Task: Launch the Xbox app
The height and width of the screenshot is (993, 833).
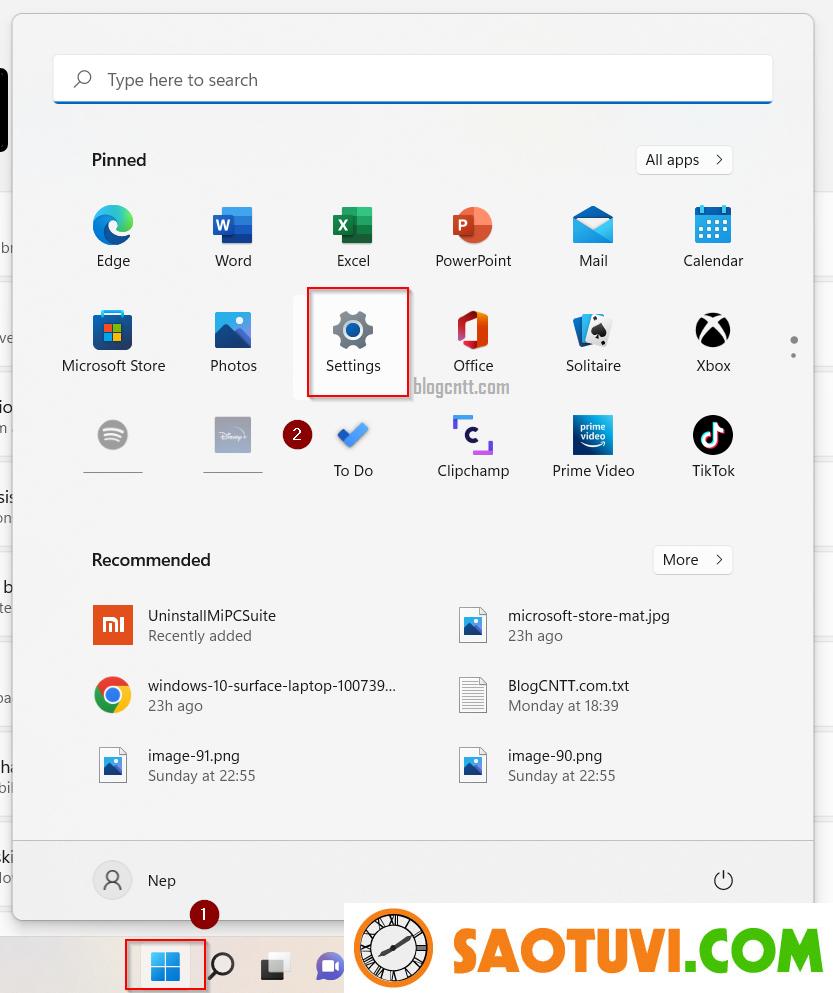Action: (x=713, y=342)
